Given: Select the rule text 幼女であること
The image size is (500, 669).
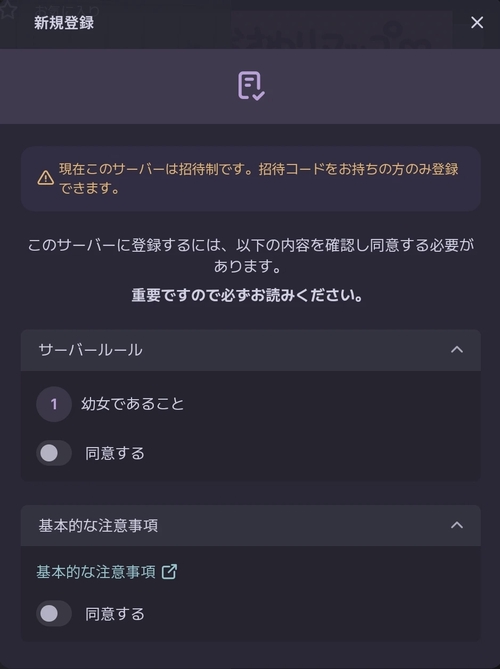Looking at the screenshot, I should [133, 404].
